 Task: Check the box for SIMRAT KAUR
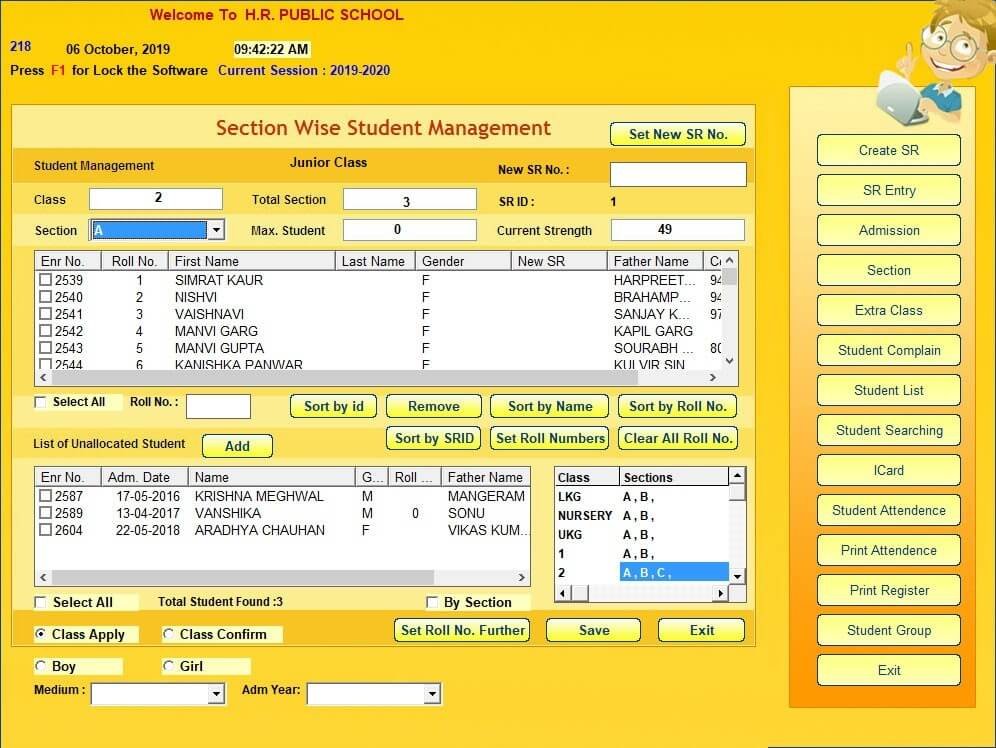point(45,279)
